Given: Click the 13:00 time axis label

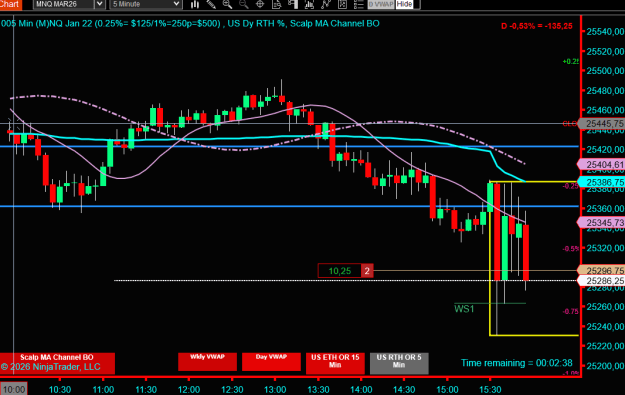Looking at the screenshot, I should click(275, 389).
